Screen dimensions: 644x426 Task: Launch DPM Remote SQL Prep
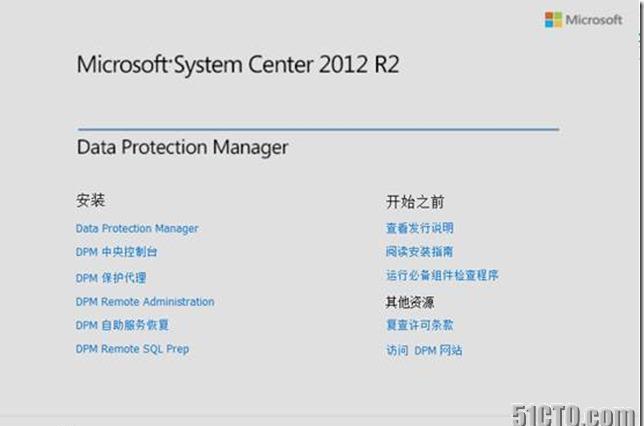(x=132, y=349)
